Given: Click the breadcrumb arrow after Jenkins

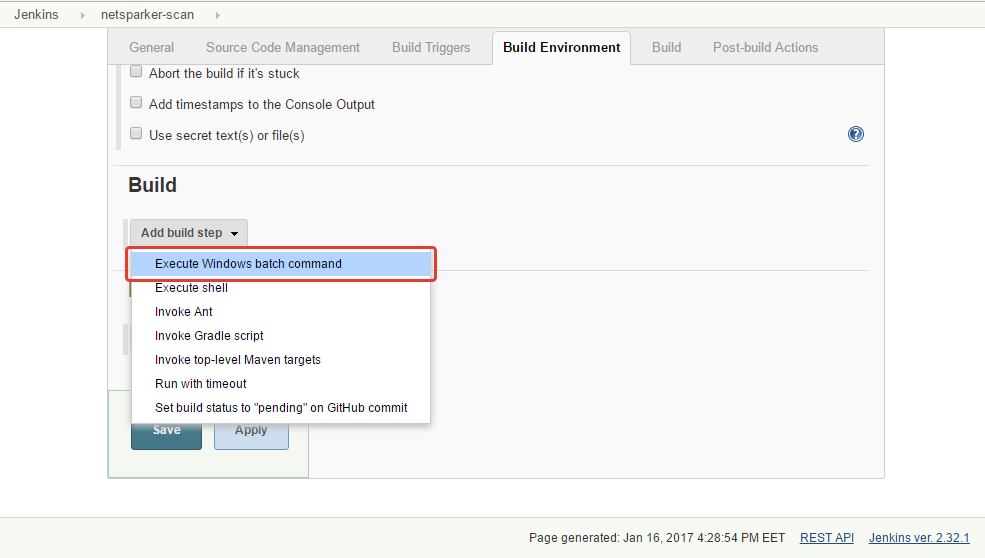Looking at the screenshot, I should click(83, 15).
